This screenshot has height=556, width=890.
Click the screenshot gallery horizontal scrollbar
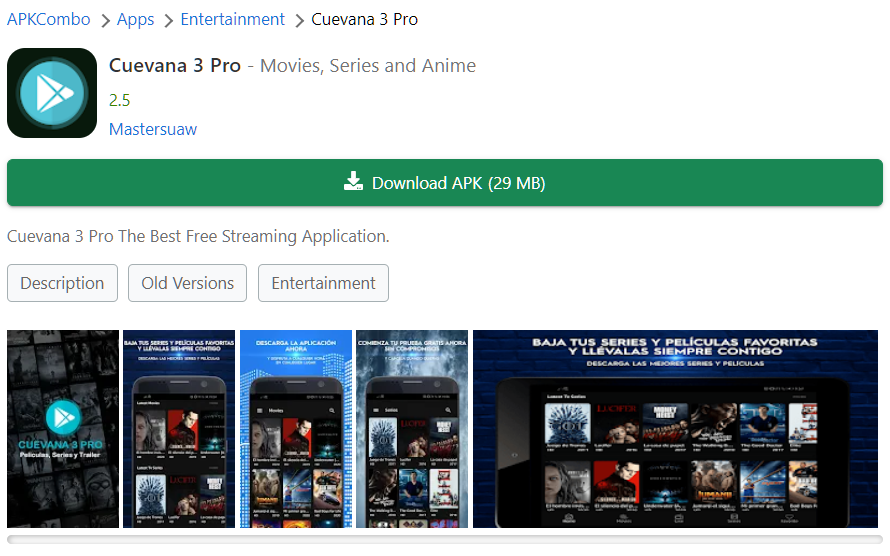click(445, 540)
